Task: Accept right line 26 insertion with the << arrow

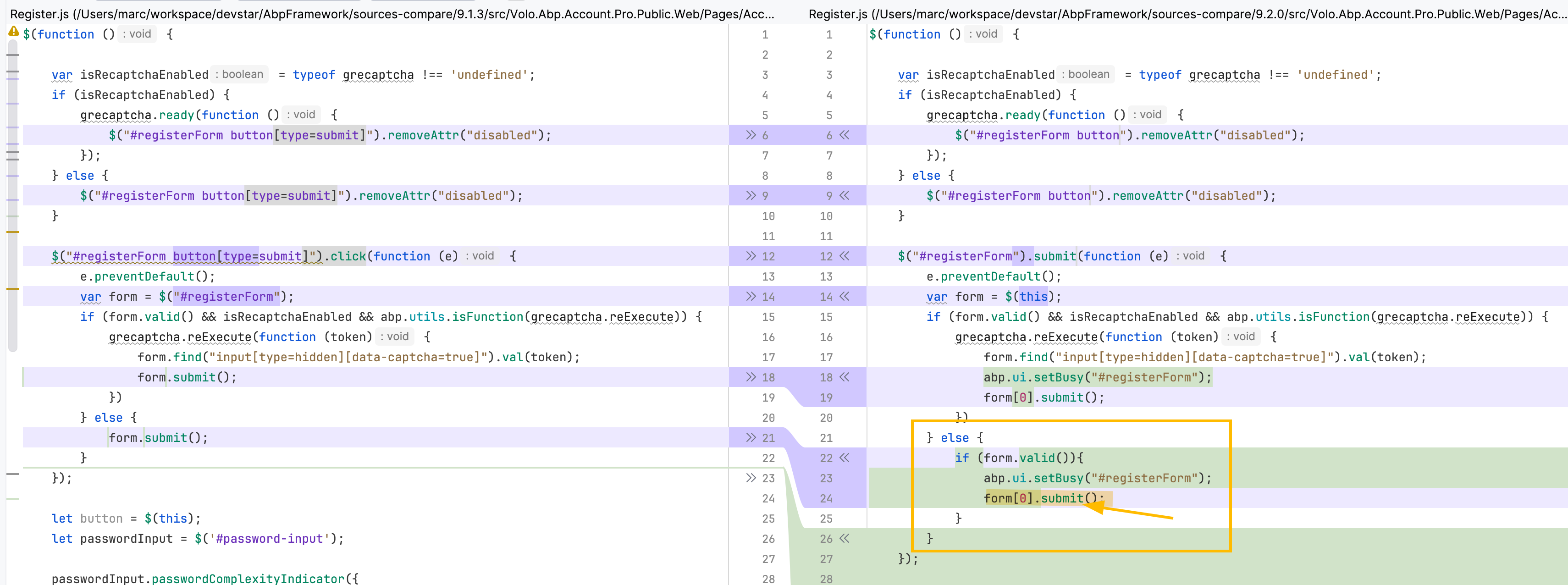Action: tap(844, 538)
